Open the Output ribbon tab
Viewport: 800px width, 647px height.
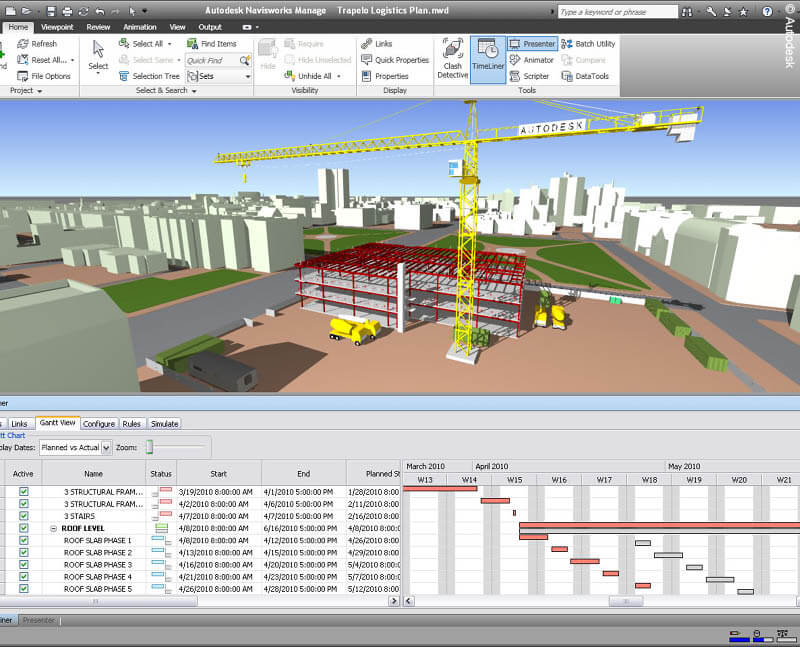(210, 27)
